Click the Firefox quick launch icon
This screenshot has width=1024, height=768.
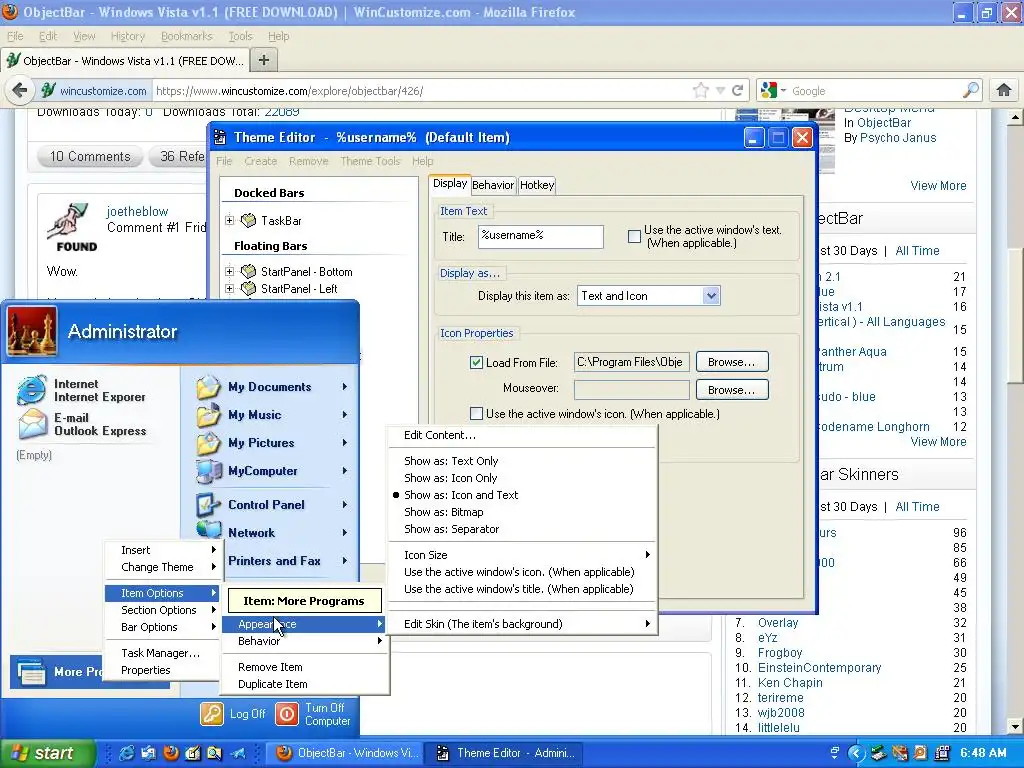(171, 753)
